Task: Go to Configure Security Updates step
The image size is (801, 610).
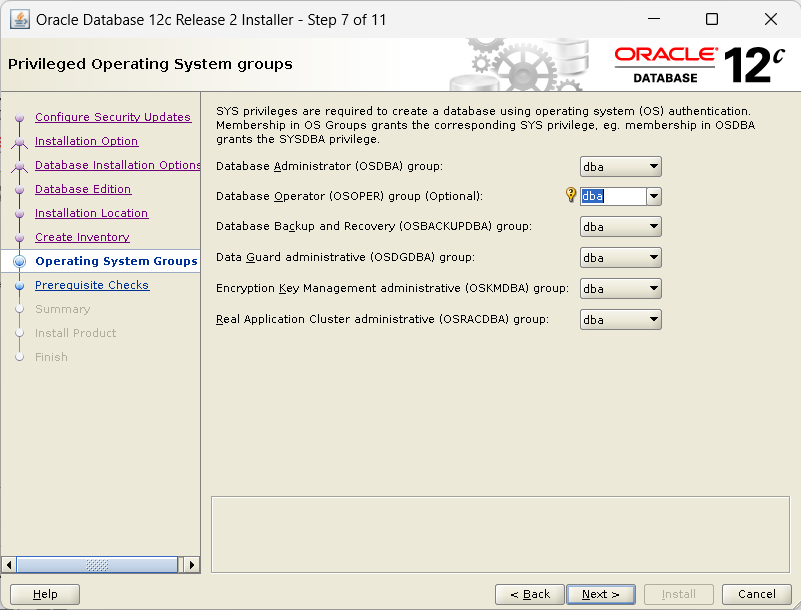Action: coord(113,117)
